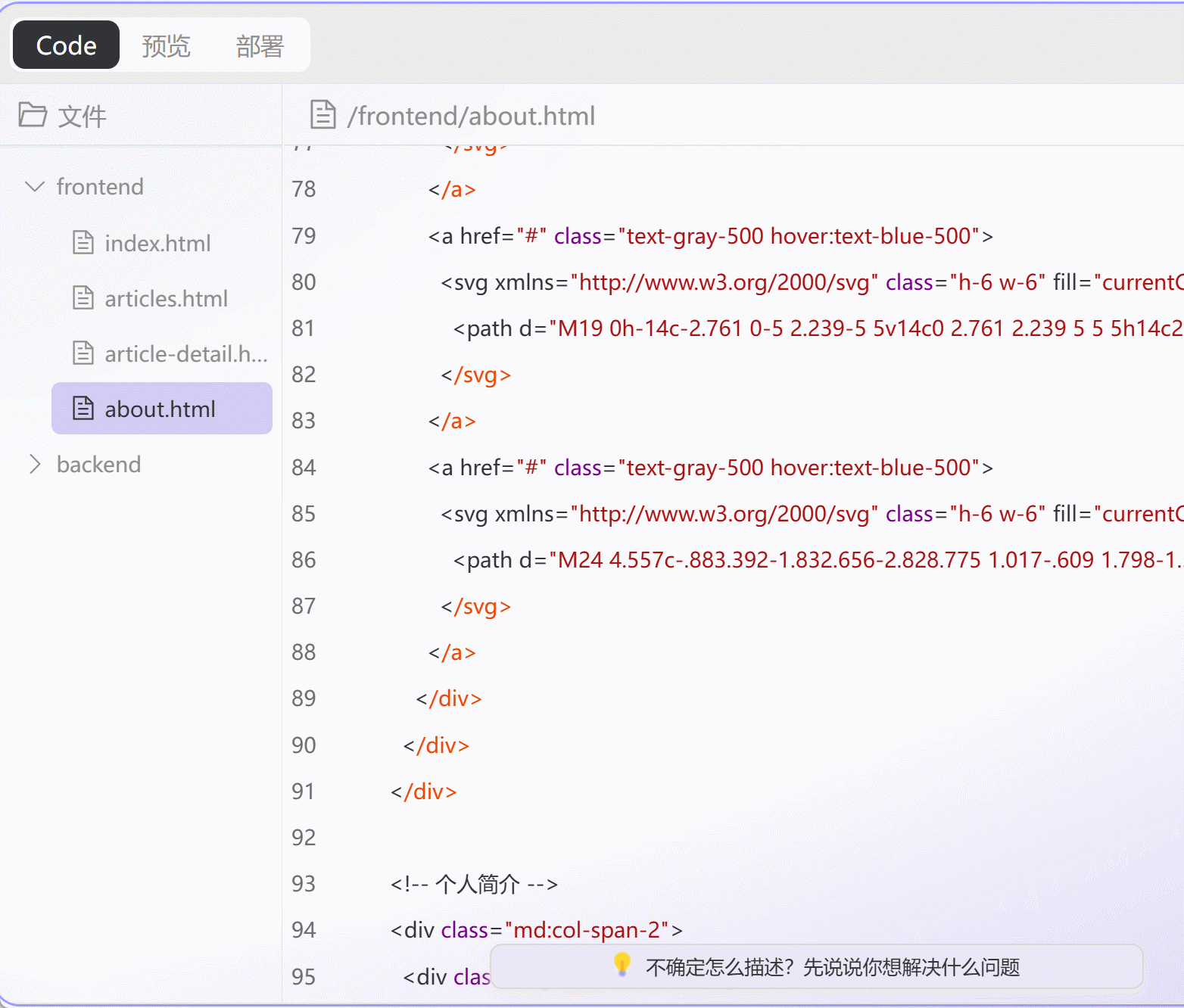Expand the backend folder chevron
The height and width of the screenshot is (1008, 1184).
(x=35, y=464)
